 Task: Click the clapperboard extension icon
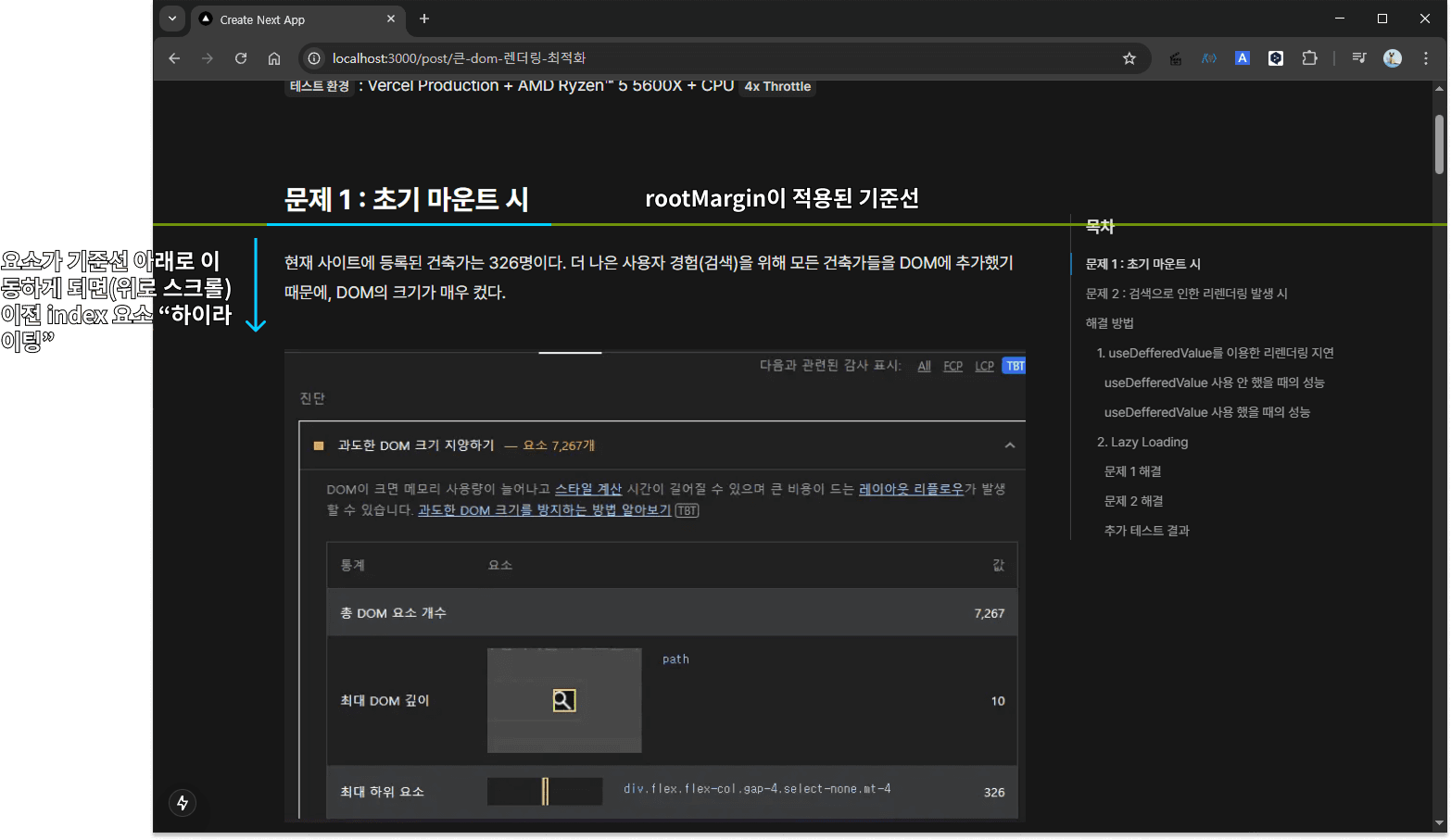pos(1176,58)
